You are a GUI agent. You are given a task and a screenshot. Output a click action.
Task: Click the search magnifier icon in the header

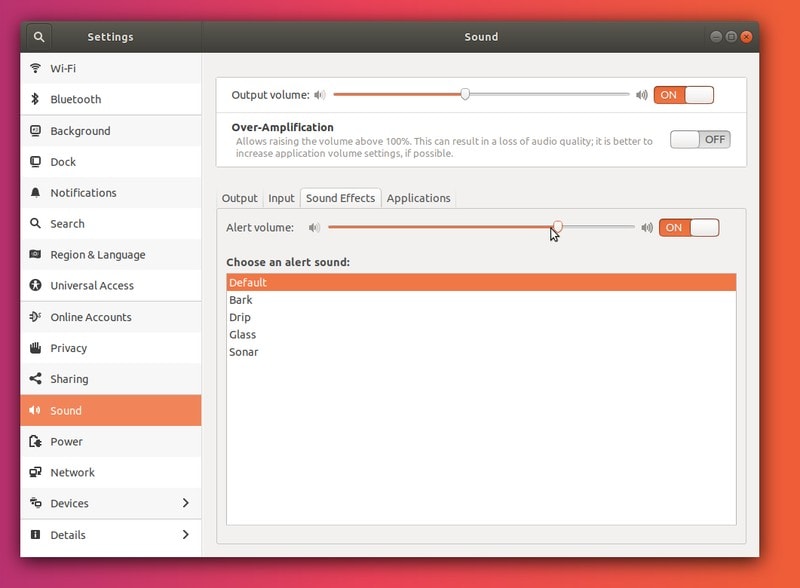pos(39,37)
